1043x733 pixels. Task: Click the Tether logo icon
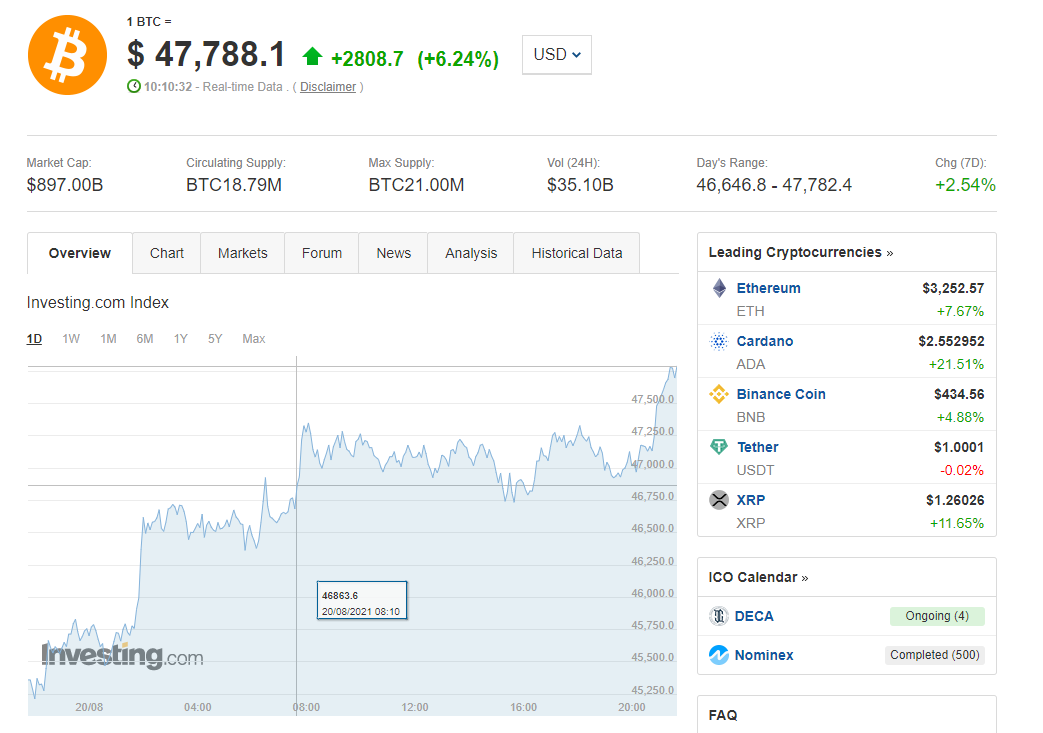click(x=719, y=447)
